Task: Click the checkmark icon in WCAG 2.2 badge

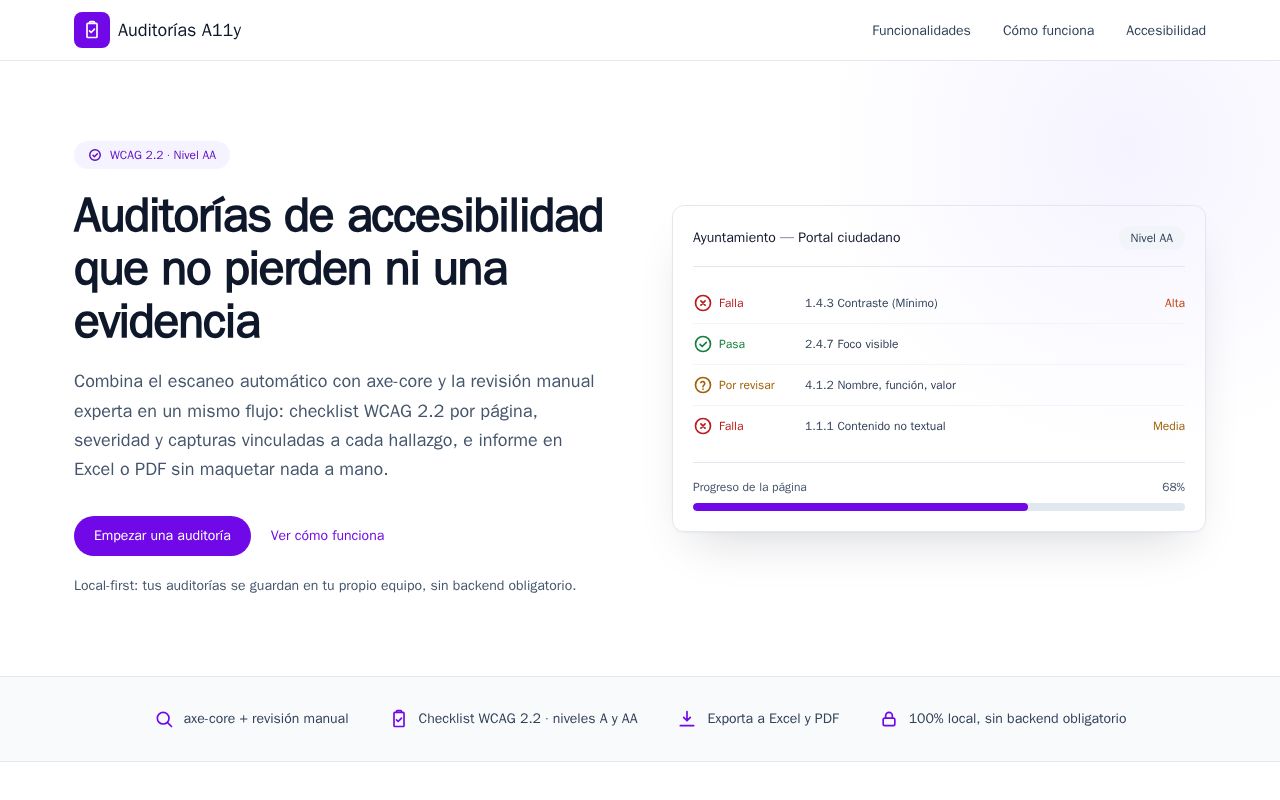Action: click(x=95, y=155)
